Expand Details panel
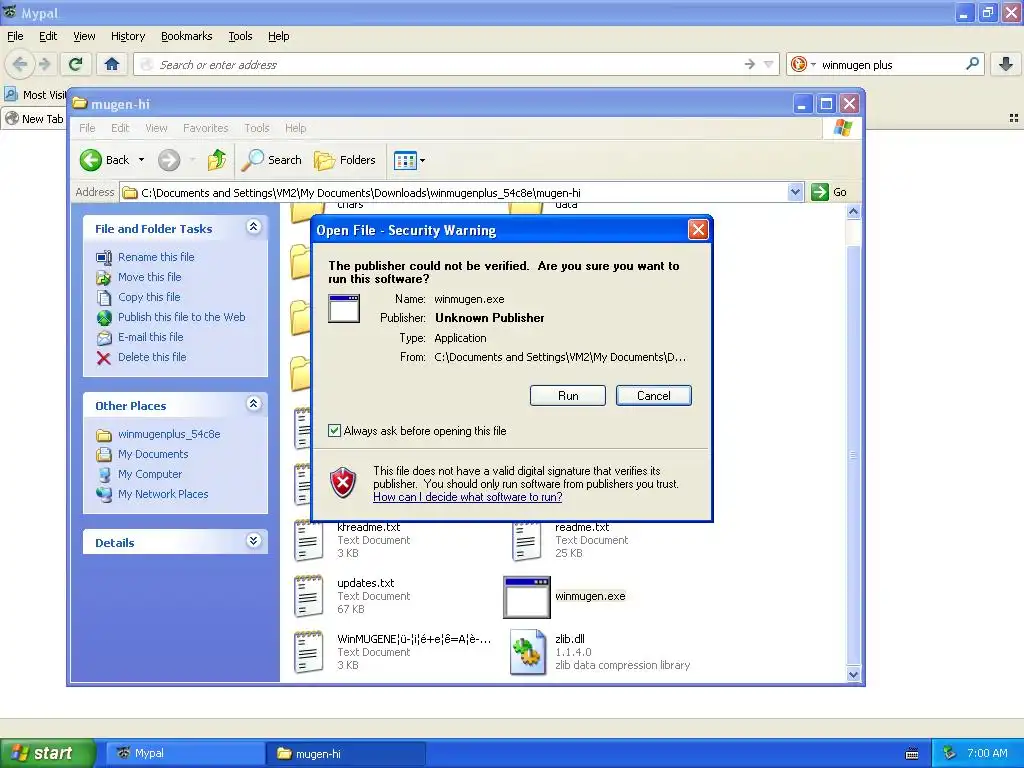 tap(253, 541)
